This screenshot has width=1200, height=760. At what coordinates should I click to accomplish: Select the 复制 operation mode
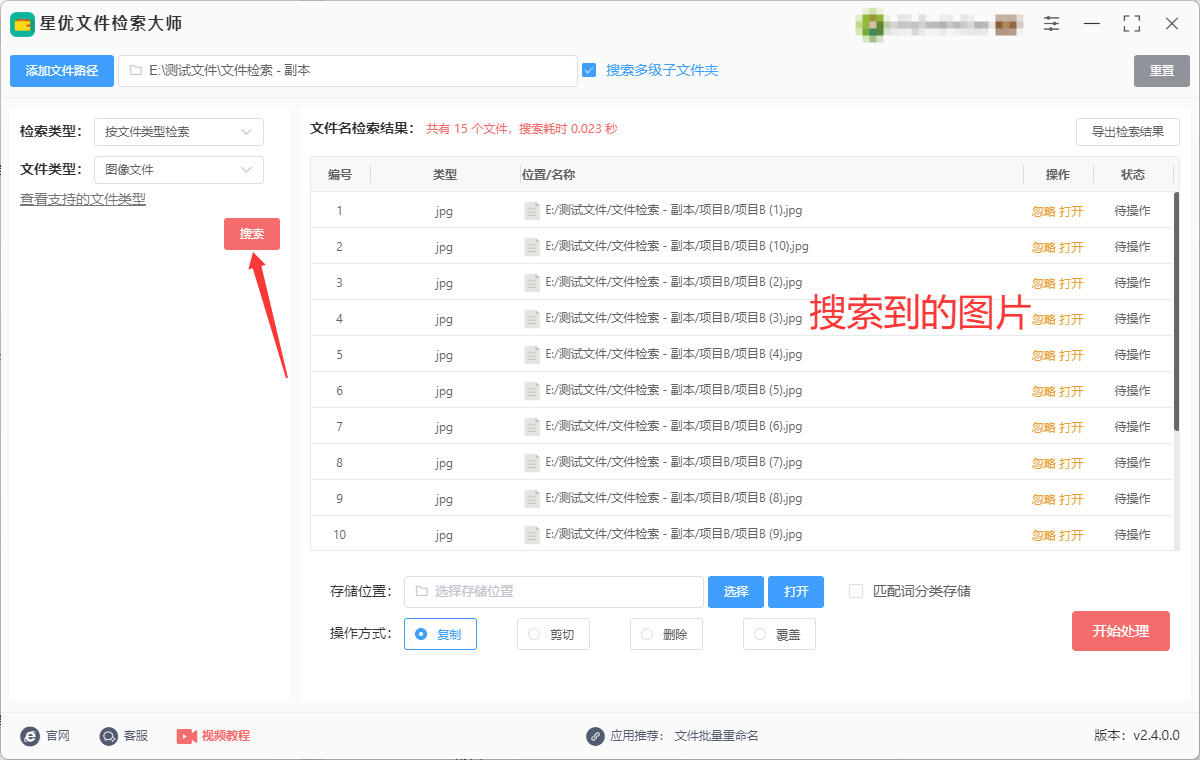pyautogui.click(x=440, y=634)
